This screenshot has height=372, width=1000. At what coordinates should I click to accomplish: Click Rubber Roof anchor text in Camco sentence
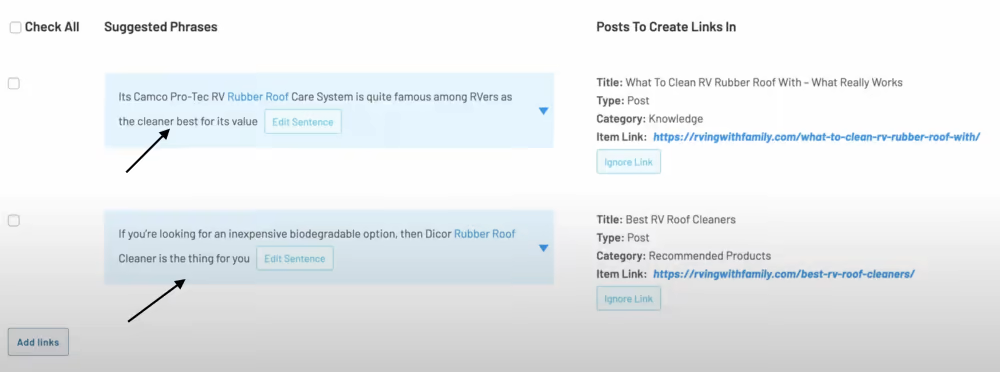coord(258,97)
